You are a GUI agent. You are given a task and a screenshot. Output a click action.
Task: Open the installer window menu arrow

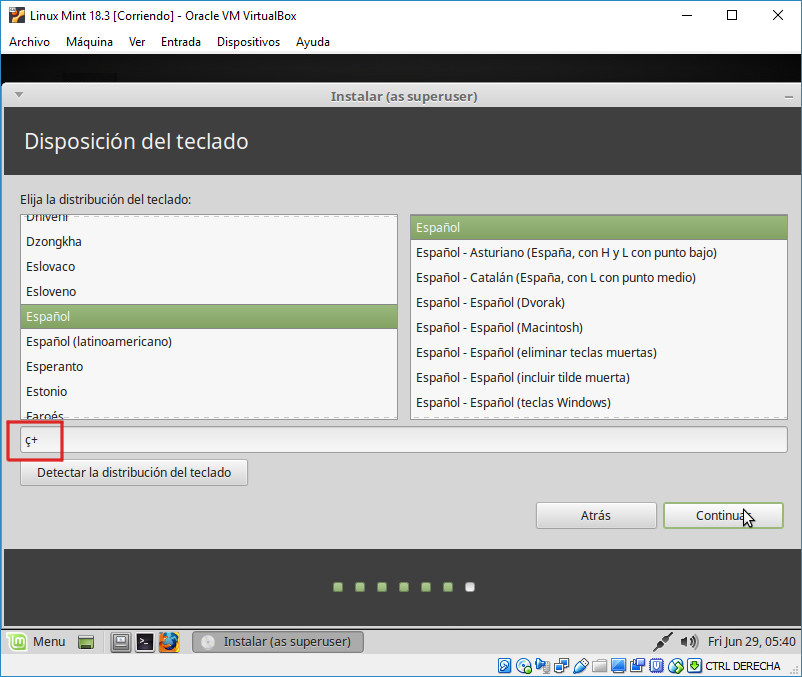[19, 95]
